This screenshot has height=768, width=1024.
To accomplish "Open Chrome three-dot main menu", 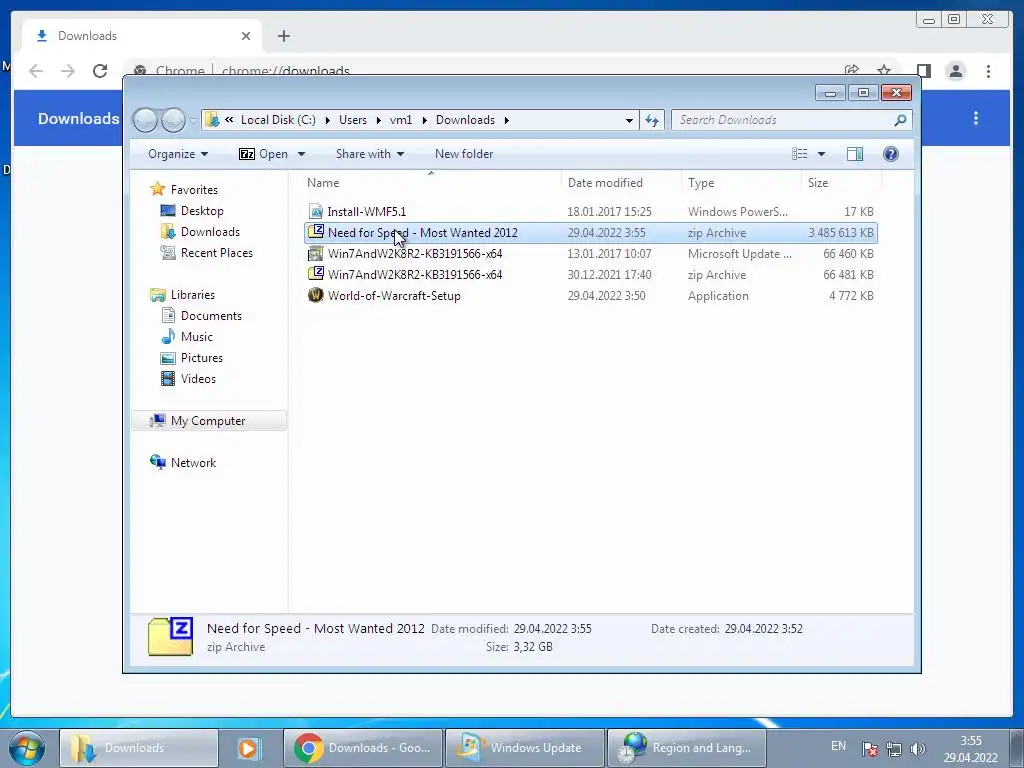I will 988,71.
